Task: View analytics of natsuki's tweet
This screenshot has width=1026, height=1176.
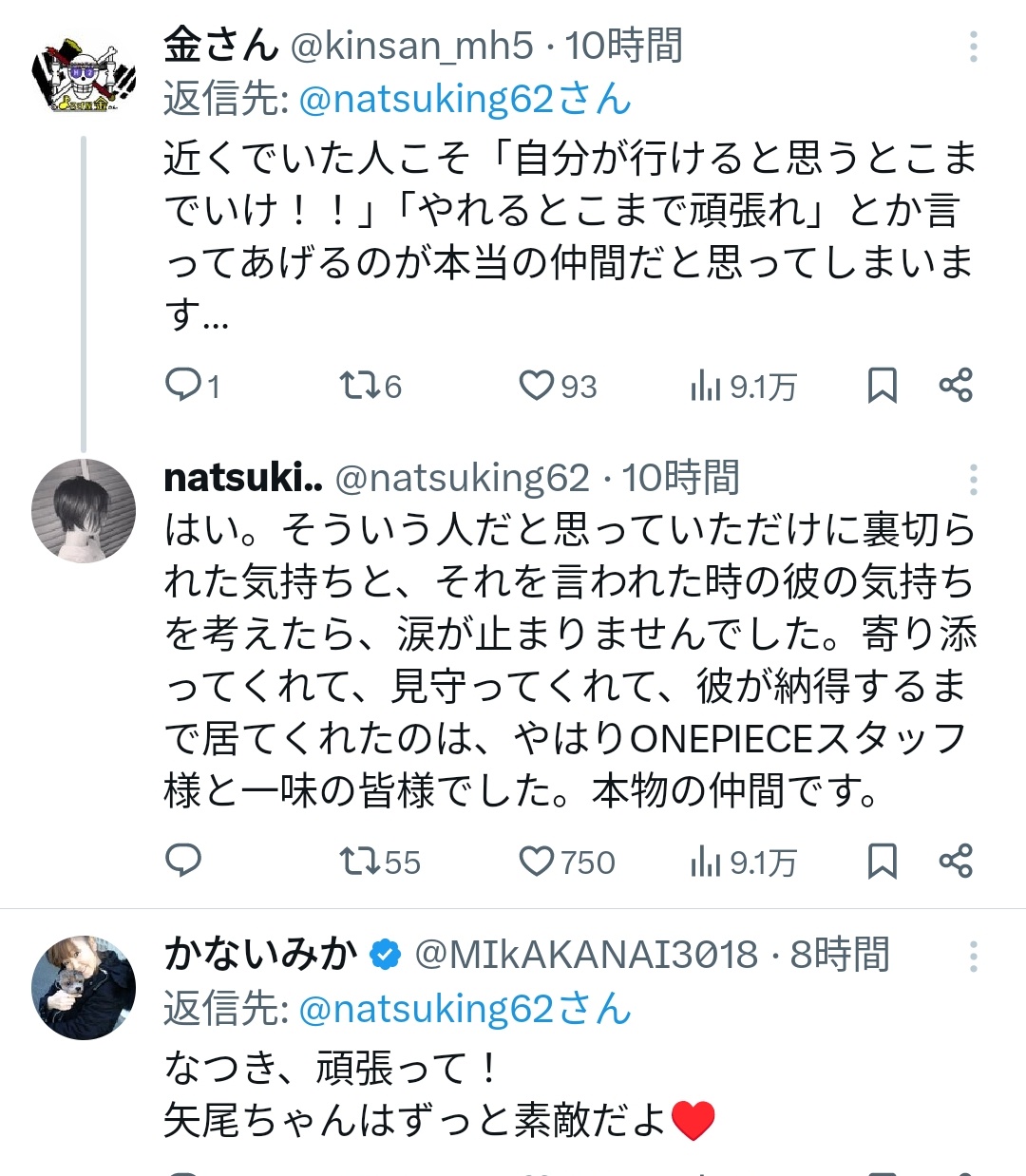Action: pyautogui.click(x=706, y=861)
